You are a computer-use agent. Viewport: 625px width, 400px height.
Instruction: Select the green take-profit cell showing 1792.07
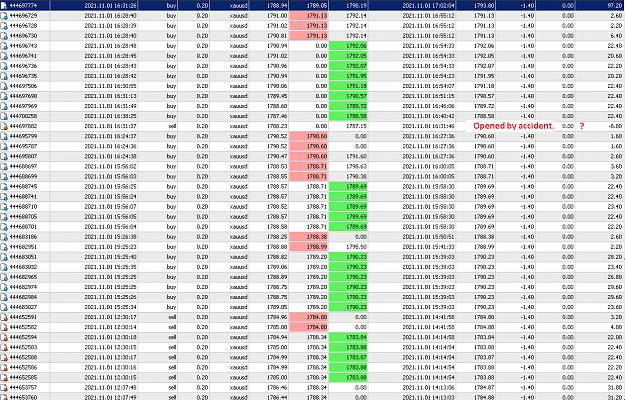pos(348,66)
